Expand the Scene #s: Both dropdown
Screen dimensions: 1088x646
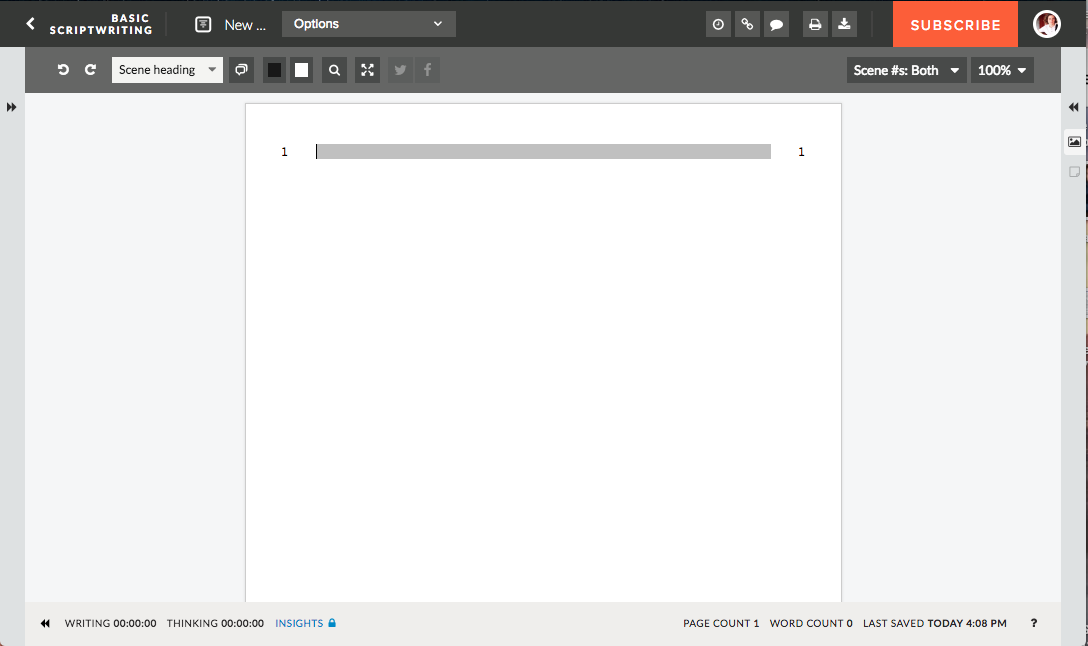point(906,70)
